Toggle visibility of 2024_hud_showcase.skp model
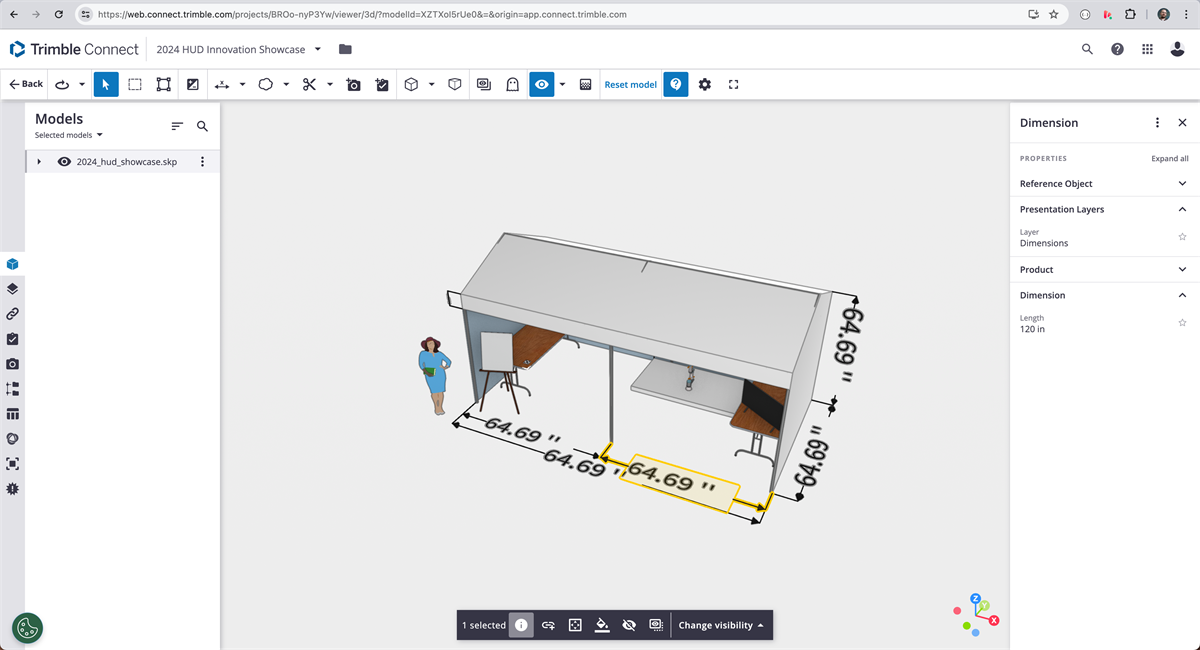Image resolution: width=1200 pixels, height=650 pixels. pos(64,161)
